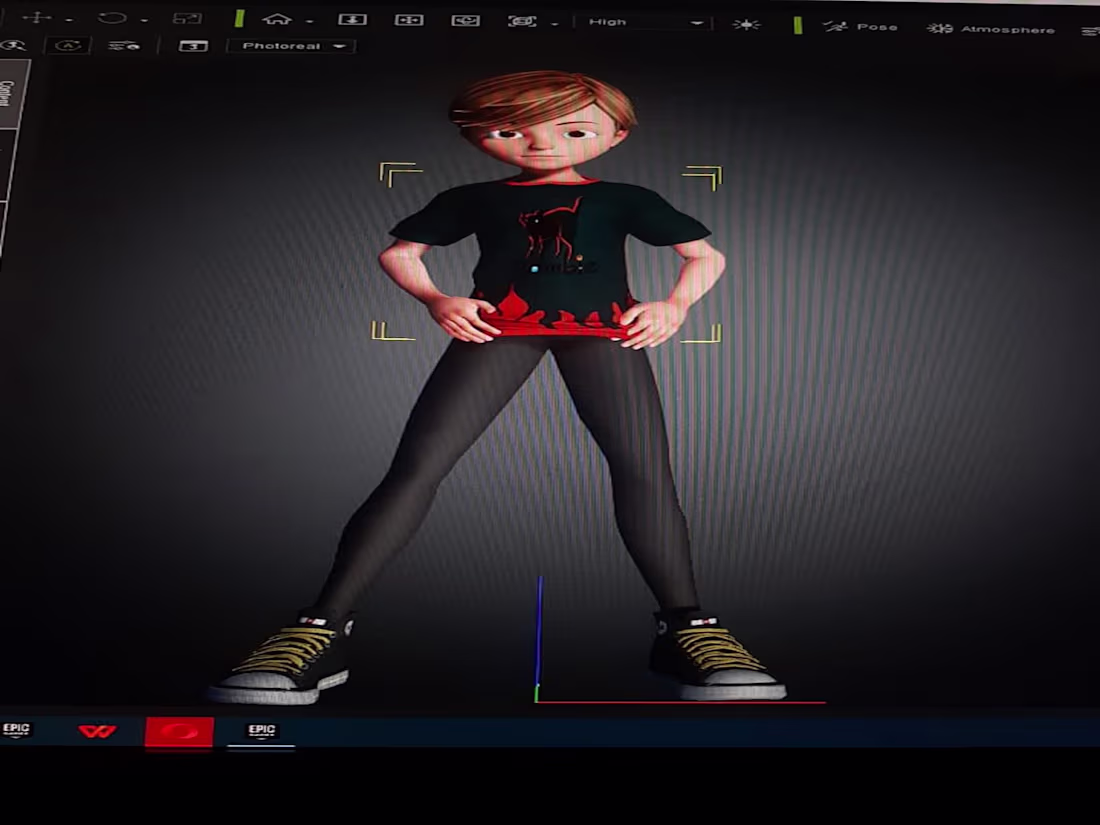Open the lighting sun icon
This screenshot has height=825, width=1100.
[747, 26]
